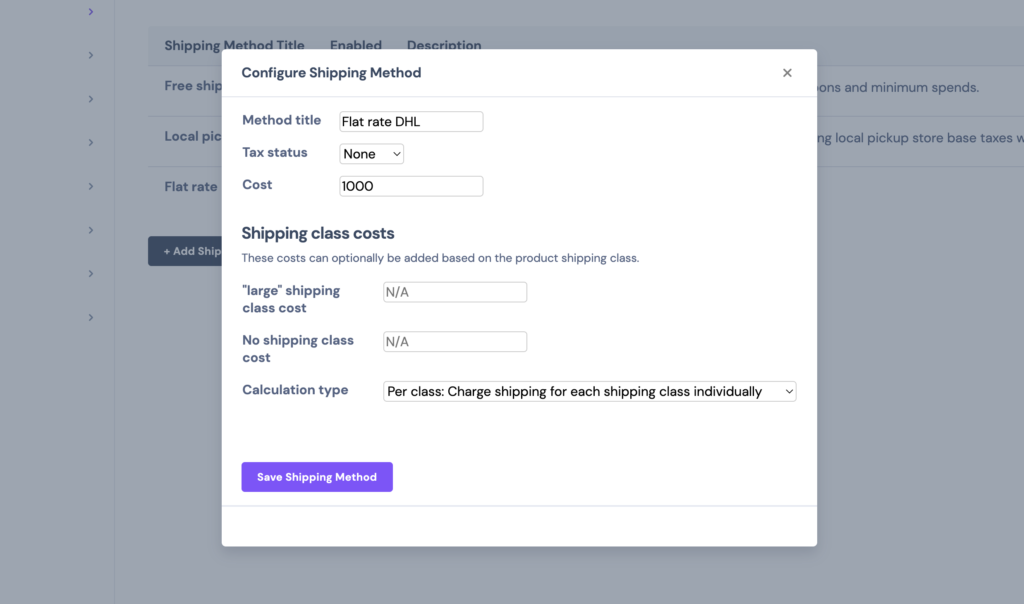Click the "Tax status" label
This screenshot has width=1024, height=604.
point(275,152)
